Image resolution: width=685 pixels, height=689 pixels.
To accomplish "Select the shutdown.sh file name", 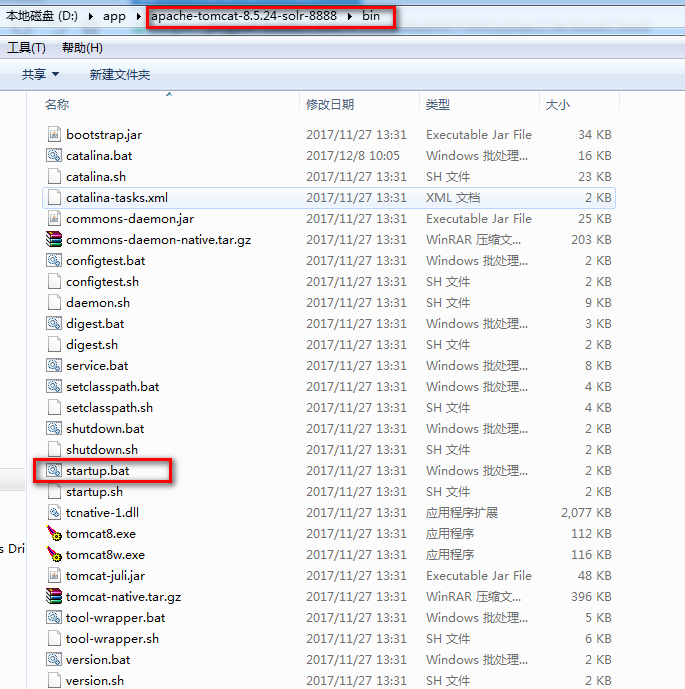I will [x=102, y=450].
